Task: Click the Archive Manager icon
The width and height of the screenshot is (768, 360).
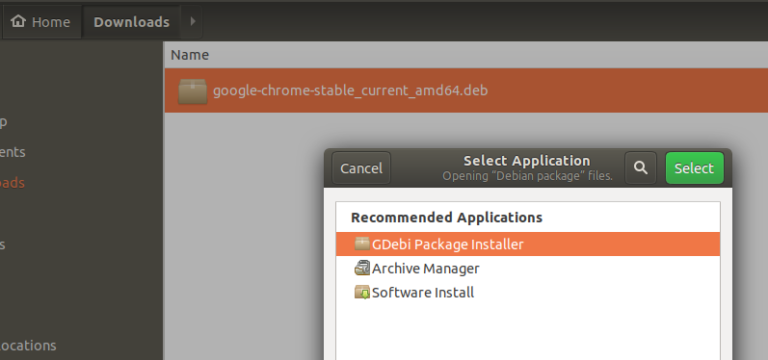Action: coord(362,268)
